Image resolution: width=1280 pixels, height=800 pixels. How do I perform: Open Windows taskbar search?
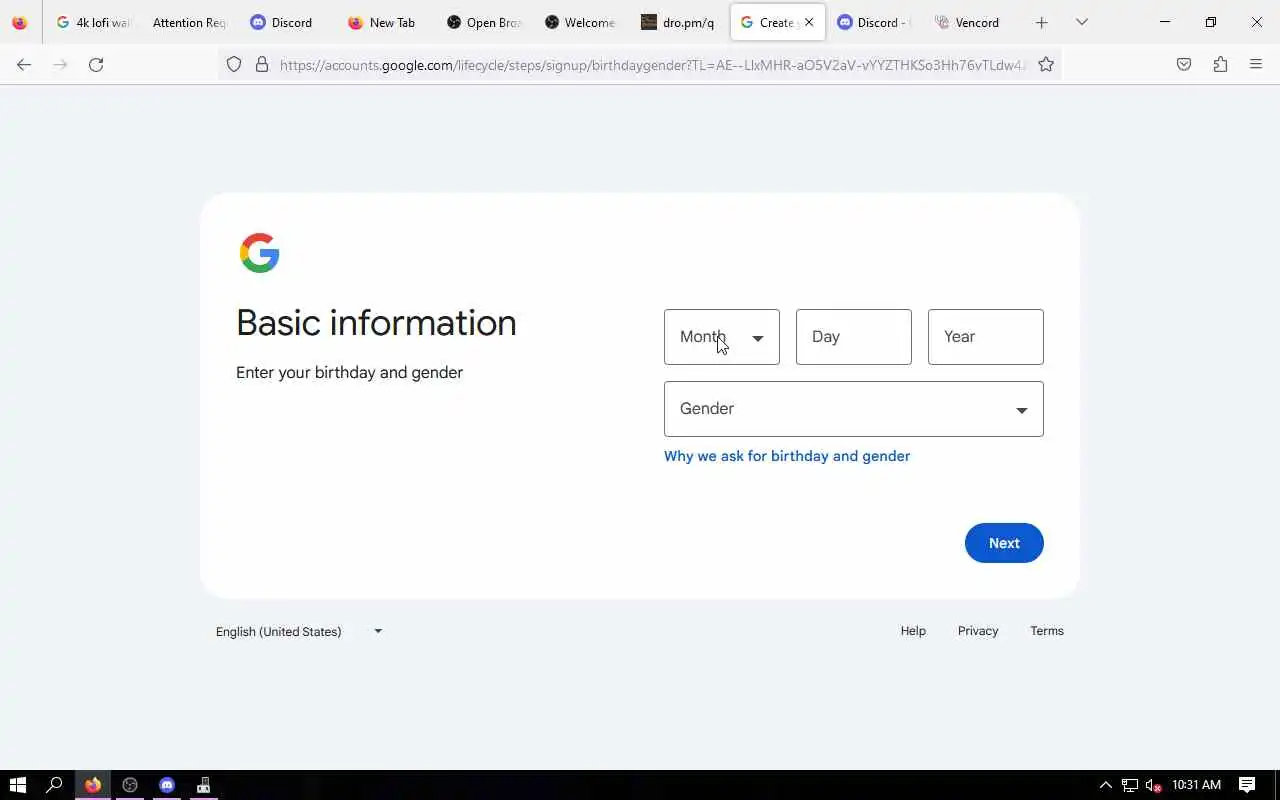(x=55, y=785)
